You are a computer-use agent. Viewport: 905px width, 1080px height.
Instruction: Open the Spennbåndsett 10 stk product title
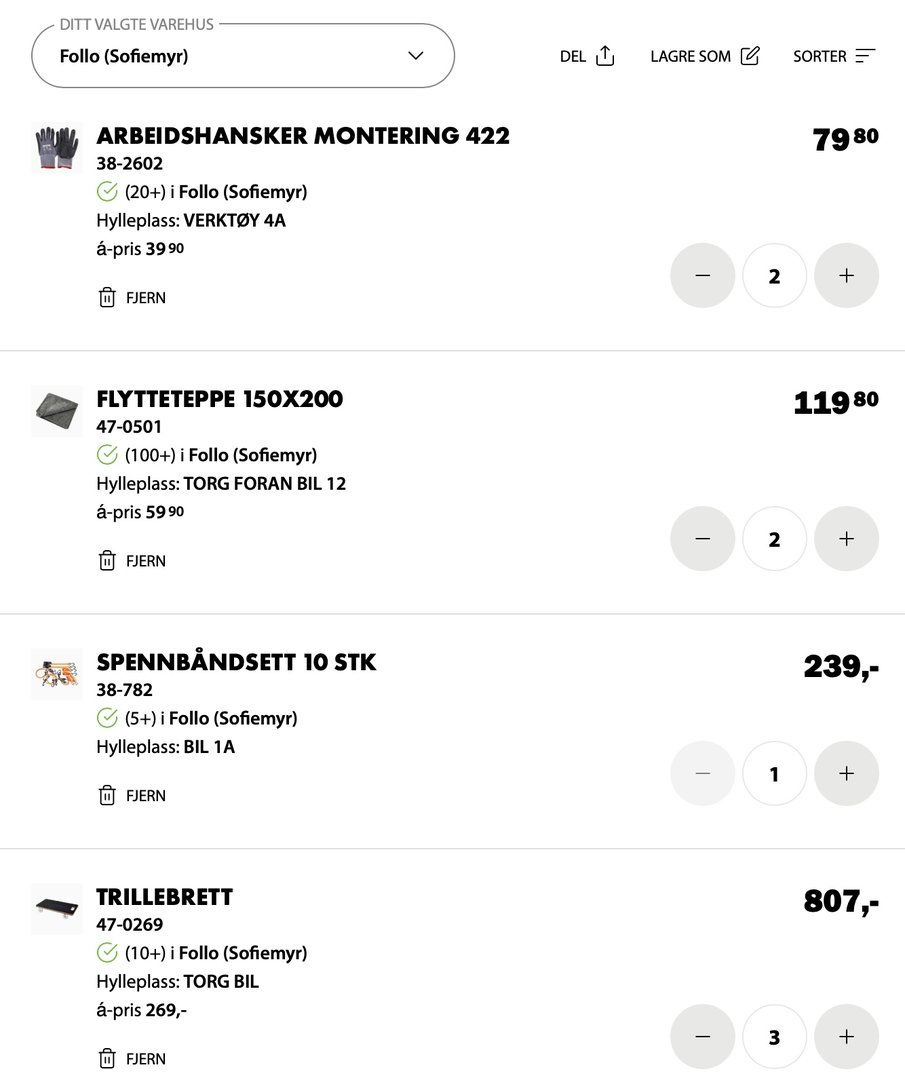pos(236,662)
